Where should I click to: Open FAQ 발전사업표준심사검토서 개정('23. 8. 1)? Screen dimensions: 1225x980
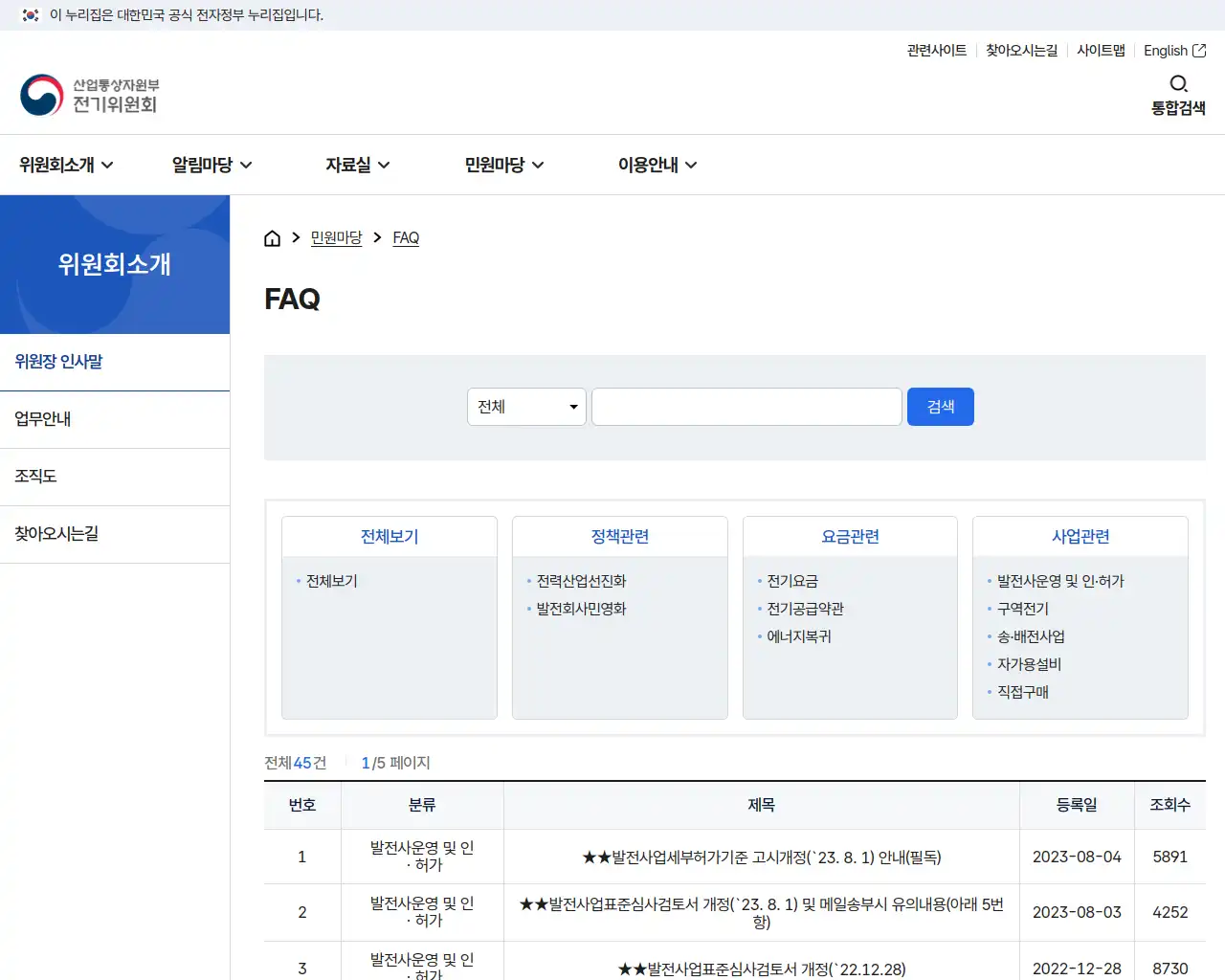pos(762,913)
